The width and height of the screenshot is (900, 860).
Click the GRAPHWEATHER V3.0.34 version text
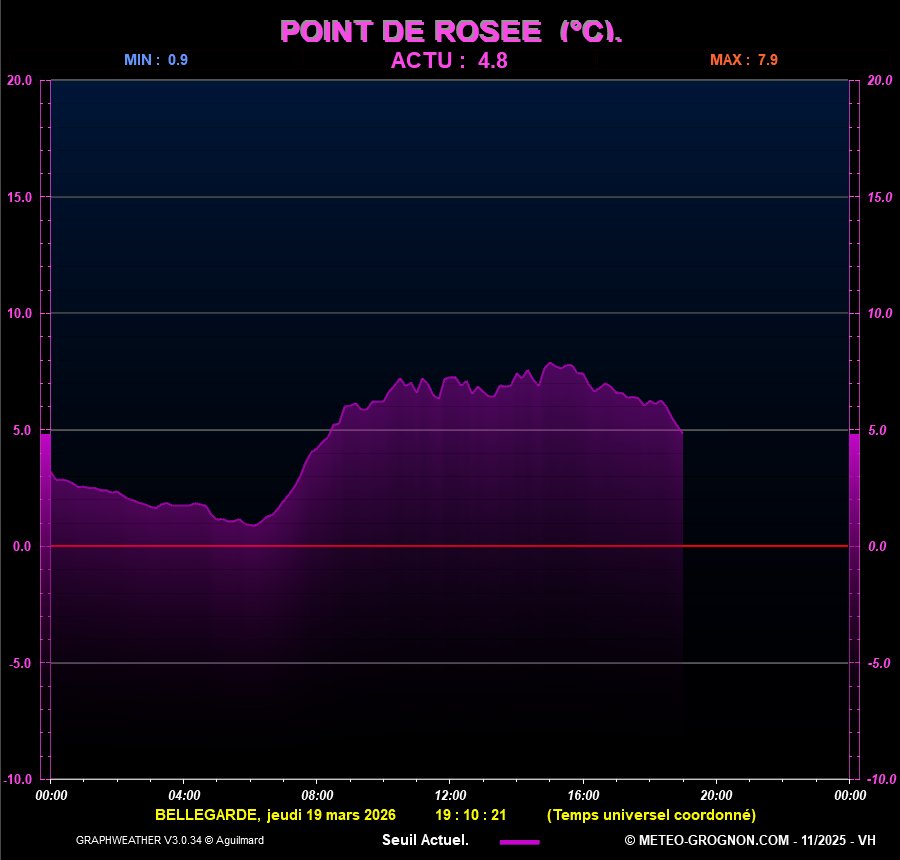pos(170,840)
